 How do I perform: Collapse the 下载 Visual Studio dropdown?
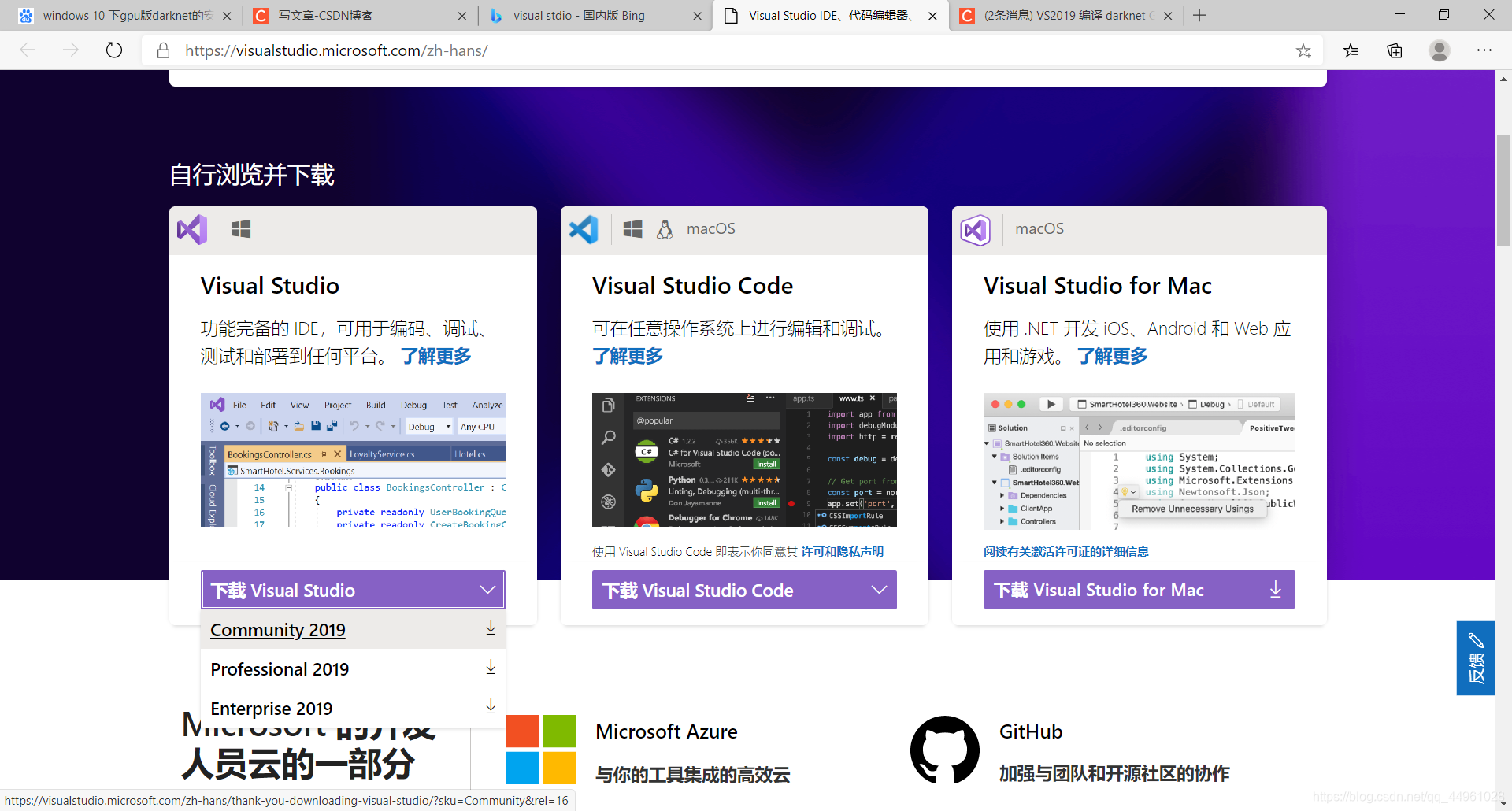(x=353, y=590)
